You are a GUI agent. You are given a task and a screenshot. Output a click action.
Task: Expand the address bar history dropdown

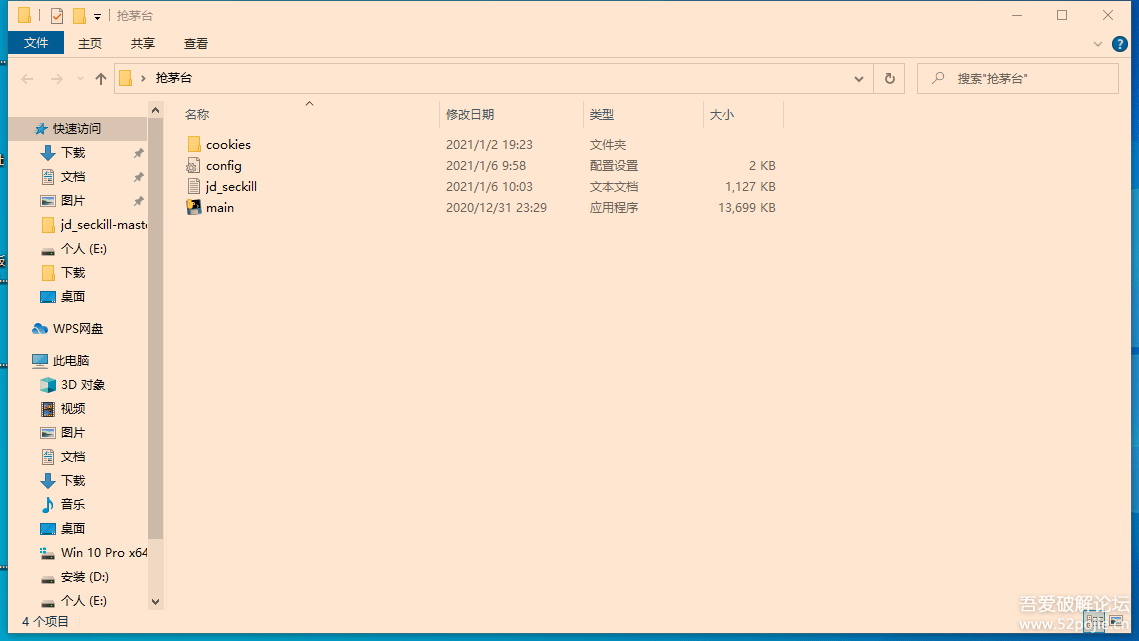859,79
